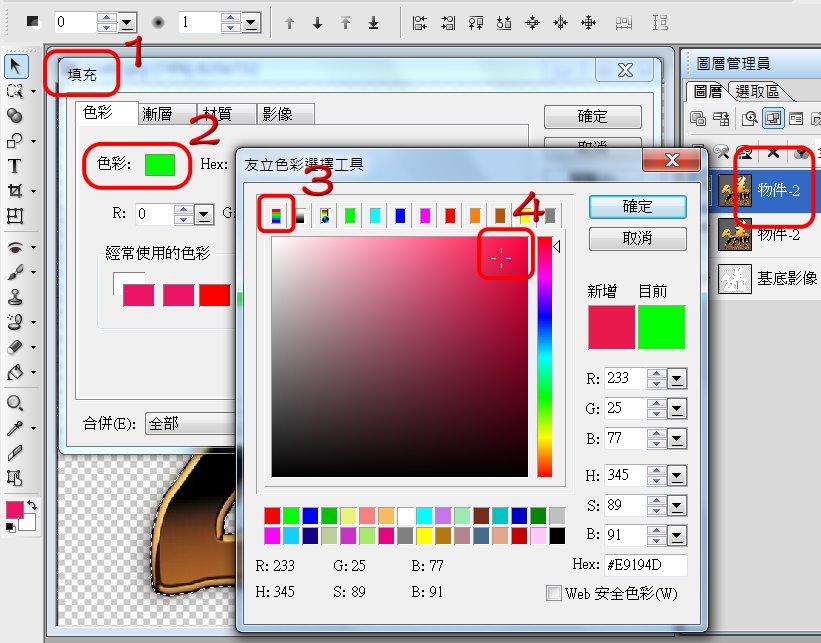The image size is (821, 643).
Task: Open dropdown next to S 89 field
Action: pyautogui.click(x=676, y=506)
